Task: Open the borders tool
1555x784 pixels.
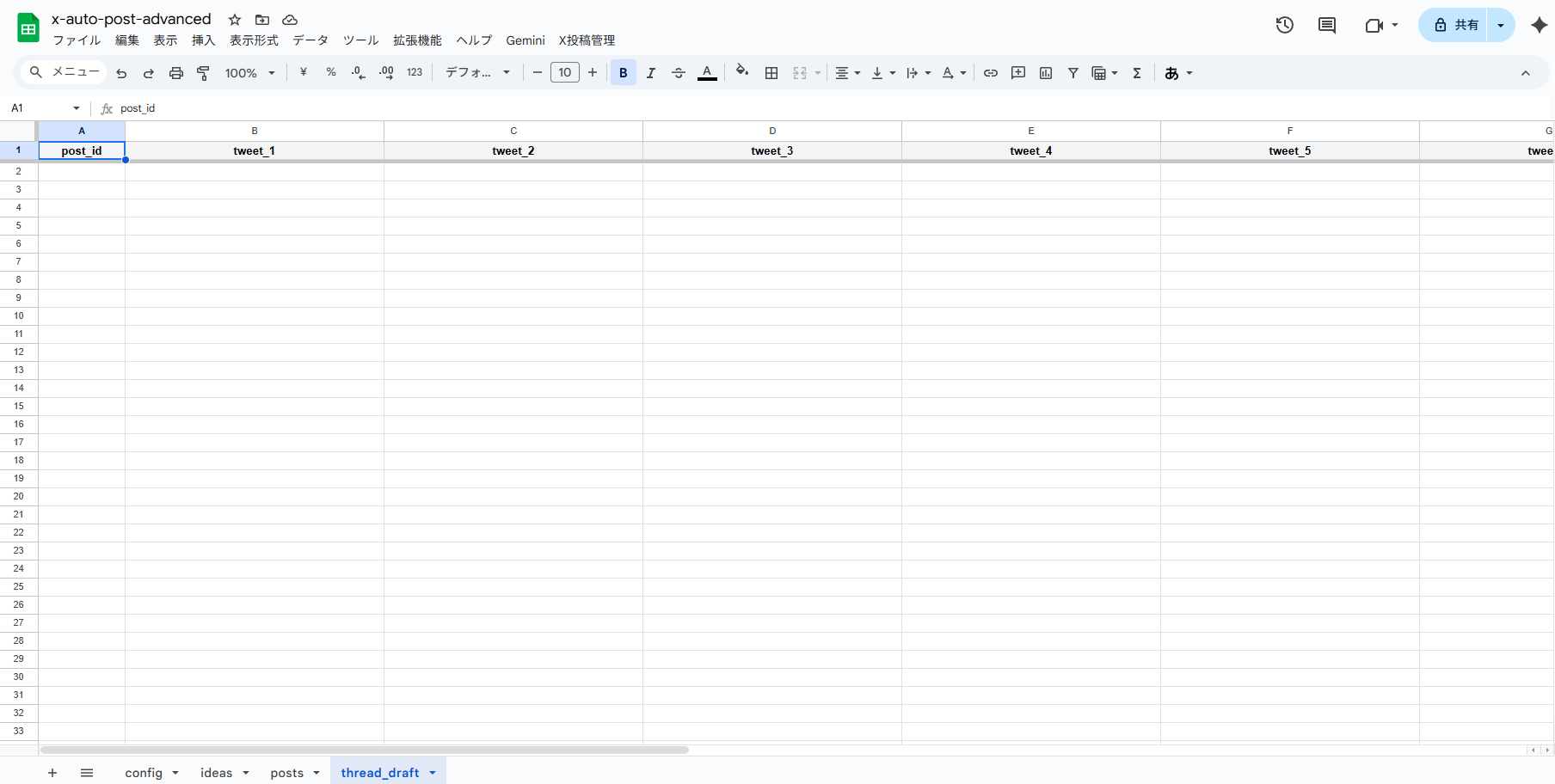Action: 771,73
